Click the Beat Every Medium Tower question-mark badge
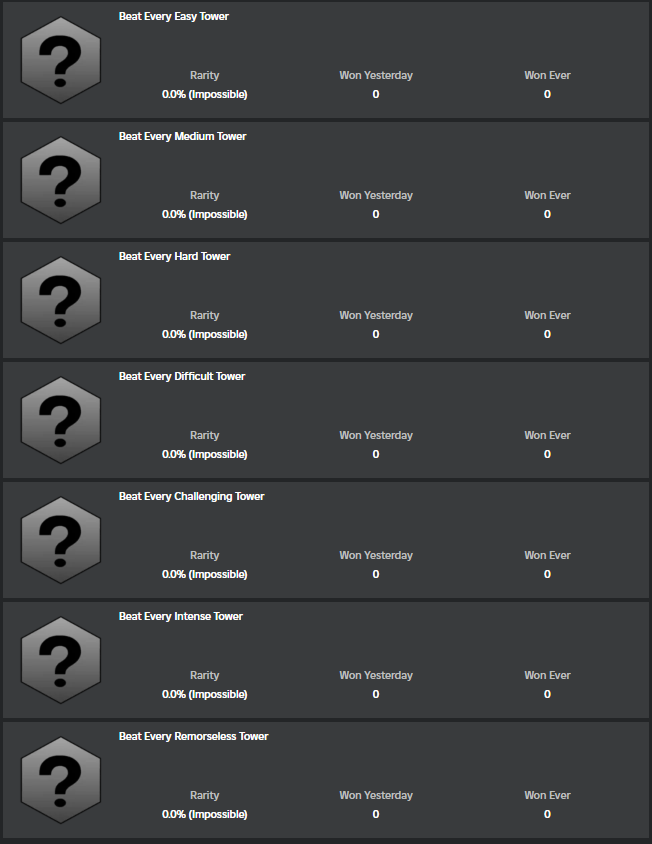This screenshot has width=652, height=844. point(60,178)
